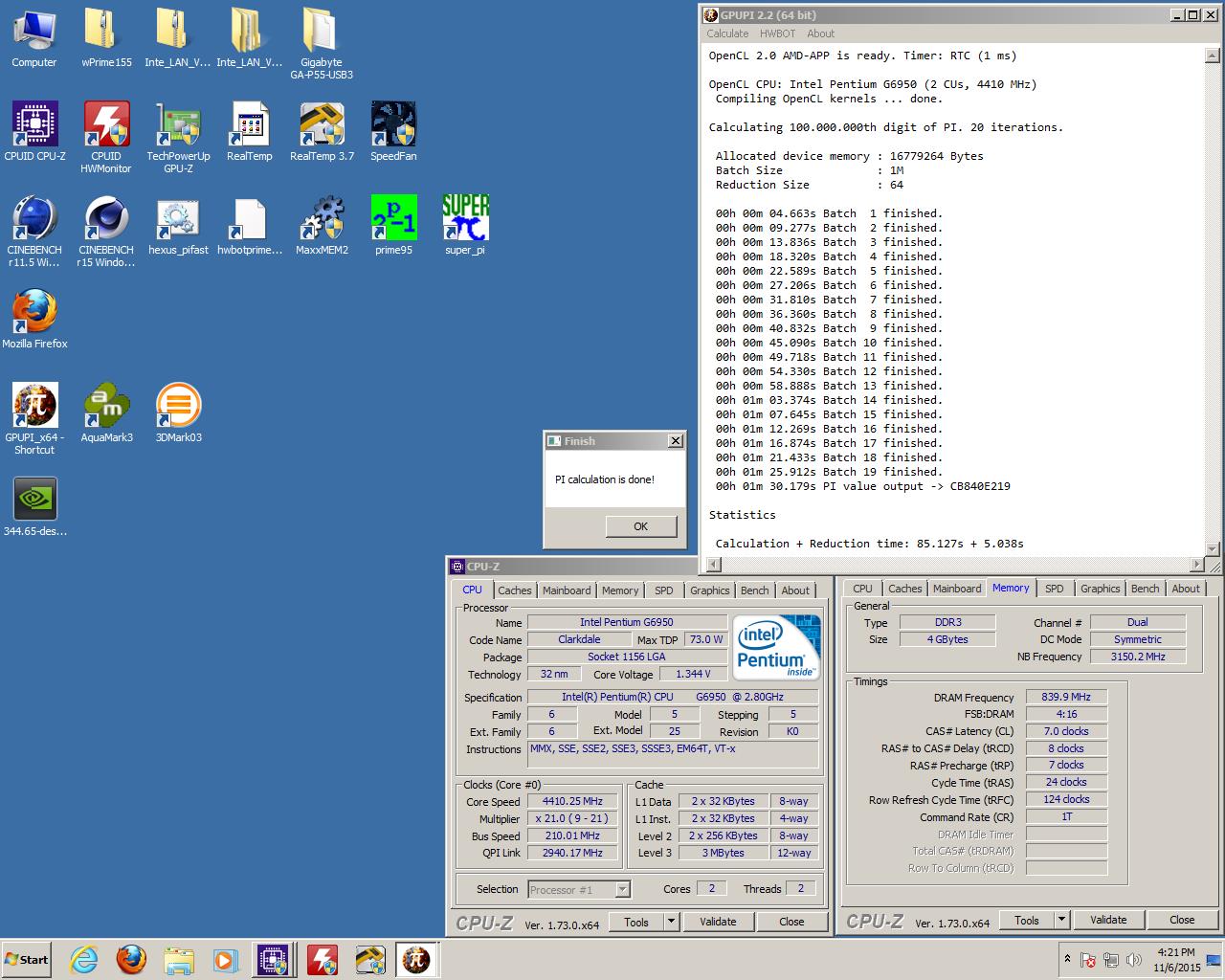
Task: Open the About menu in GPUPI
Action: 820,33
